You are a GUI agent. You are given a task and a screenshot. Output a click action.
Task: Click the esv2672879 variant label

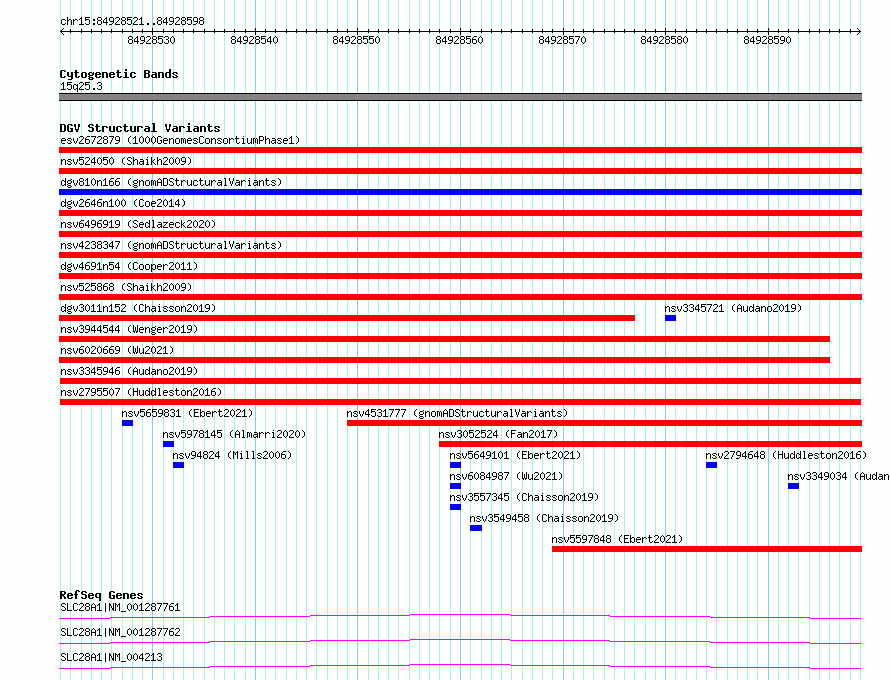click(x=180, y=140)
